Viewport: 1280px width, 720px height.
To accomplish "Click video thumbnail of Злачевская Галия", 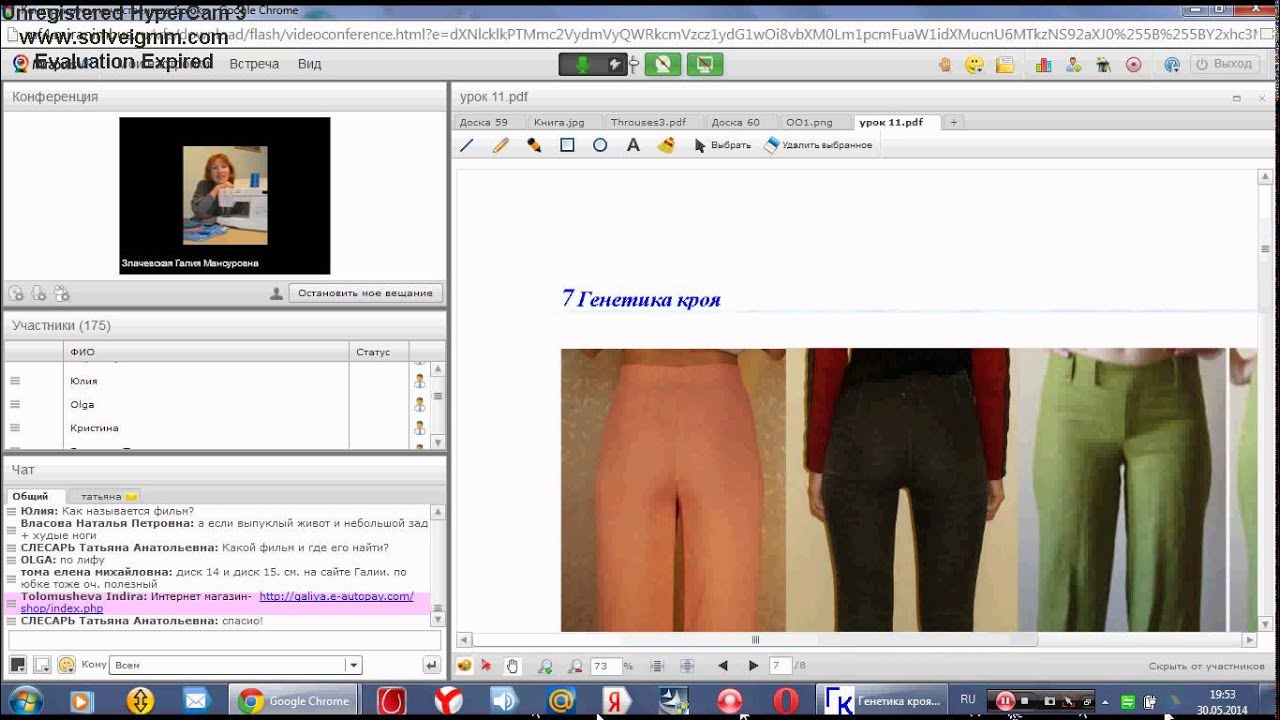I will tap(225, 196).
